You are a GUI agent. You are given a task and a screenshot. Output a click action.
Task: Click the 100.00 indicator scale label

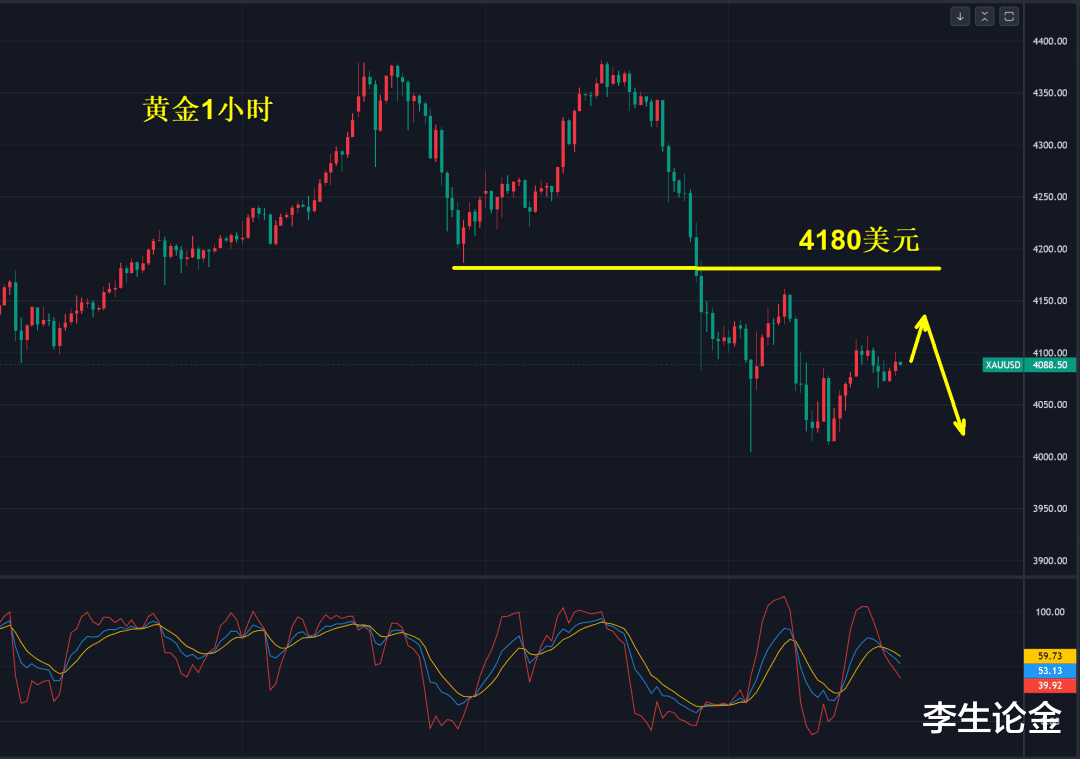pos(1050,612)
